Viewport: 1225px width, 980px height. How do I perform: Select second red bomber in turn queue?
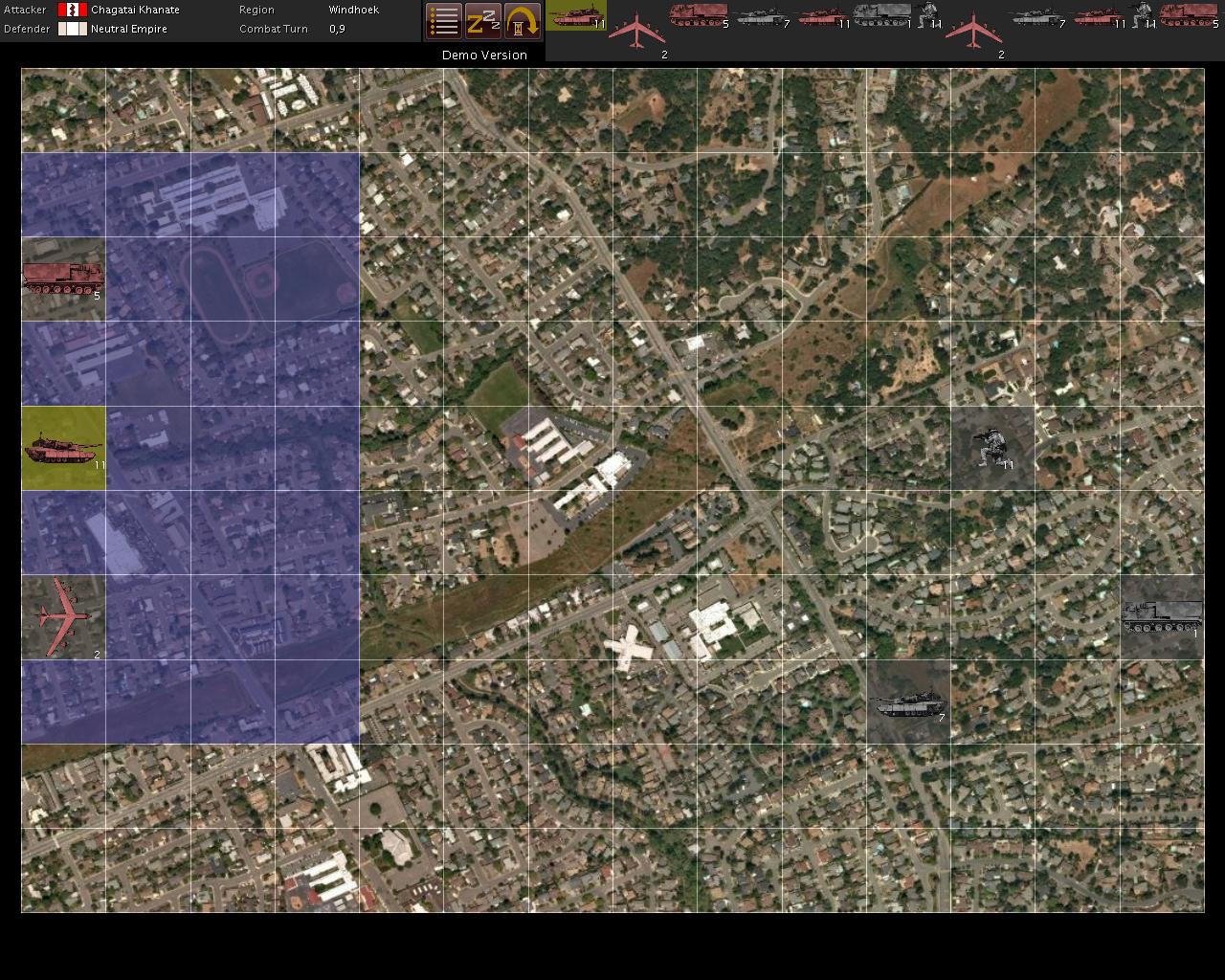tap(973, 32)
